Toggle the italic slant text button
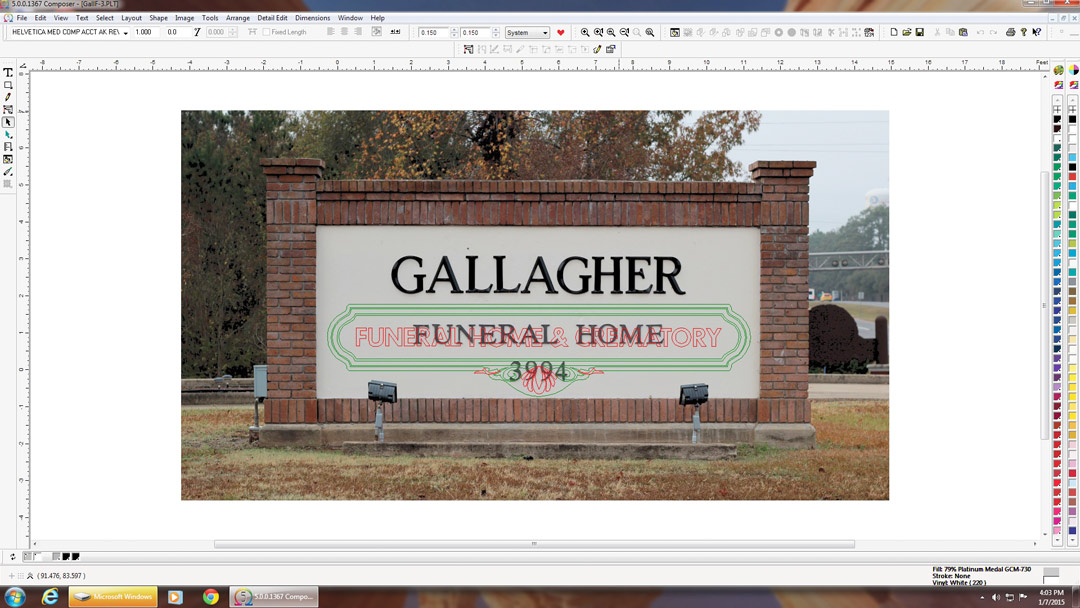The image size is (1080, 608). click(197, 32)
